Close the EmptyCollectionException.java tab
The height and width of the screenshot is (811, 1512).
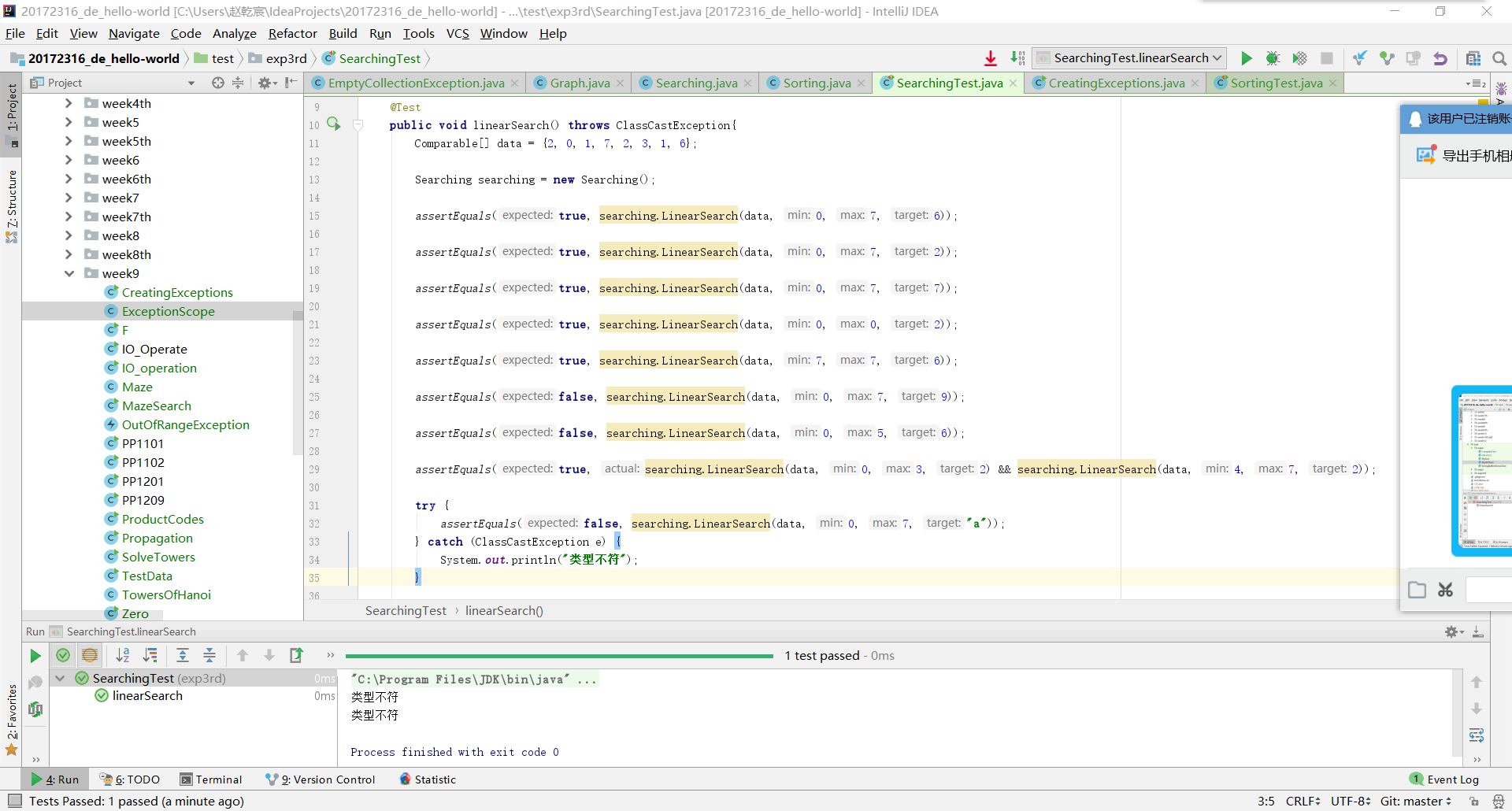[x=514, y=83]
